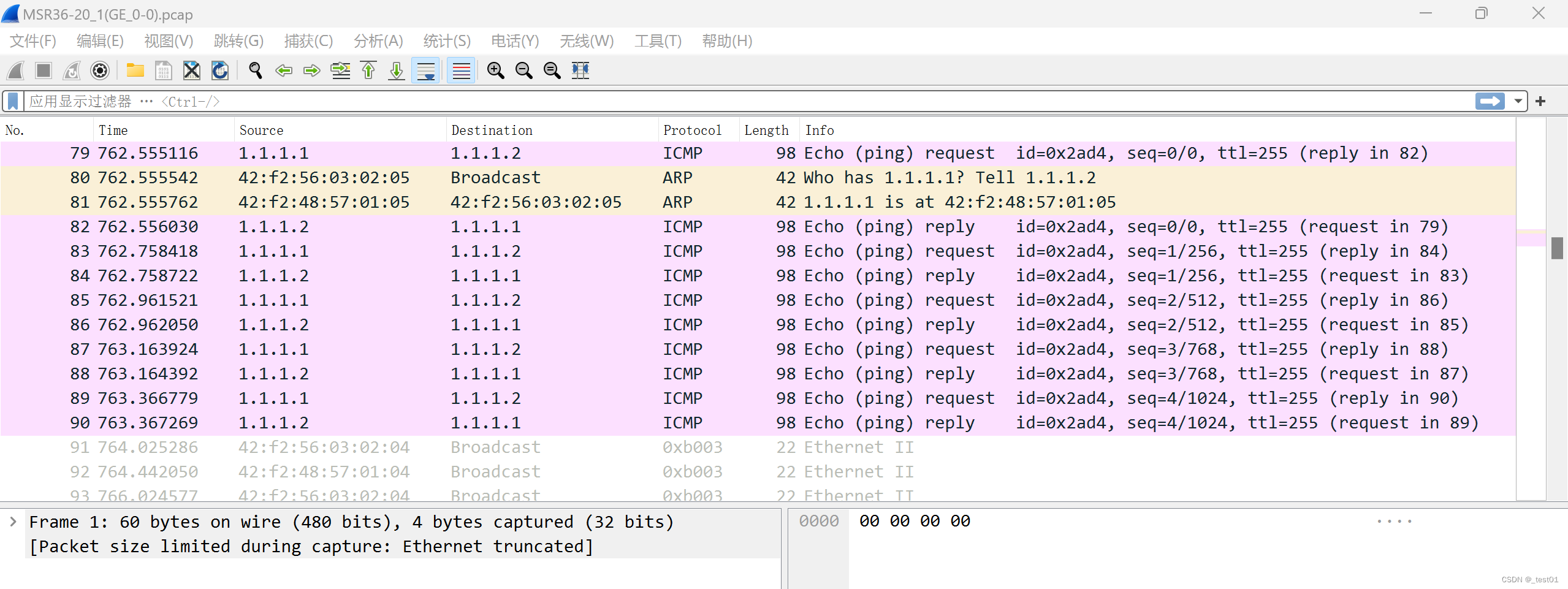Open the 编辑(E) menu
The image size is (1568, 589).
tap(100, 41)
